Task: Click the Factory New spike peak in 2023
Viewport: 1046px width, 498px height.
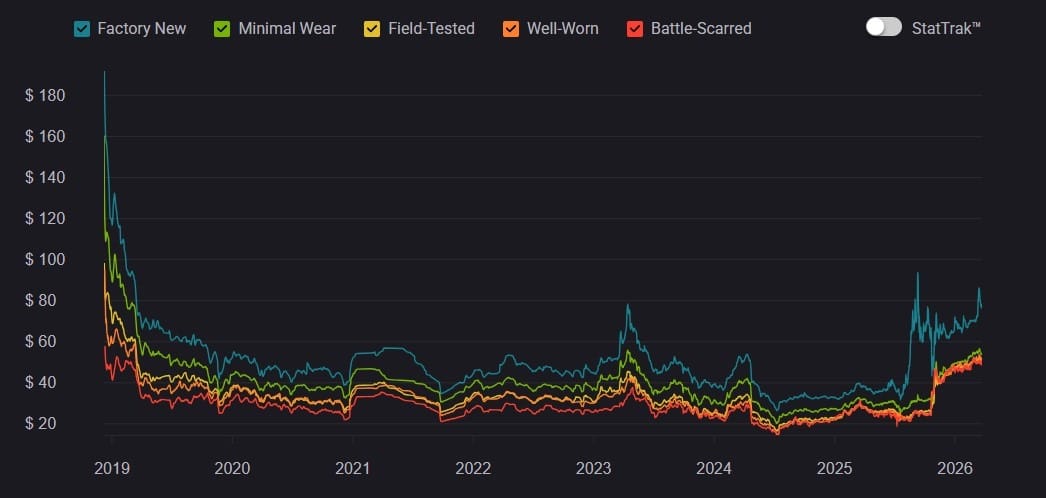Action: point(627,306)
